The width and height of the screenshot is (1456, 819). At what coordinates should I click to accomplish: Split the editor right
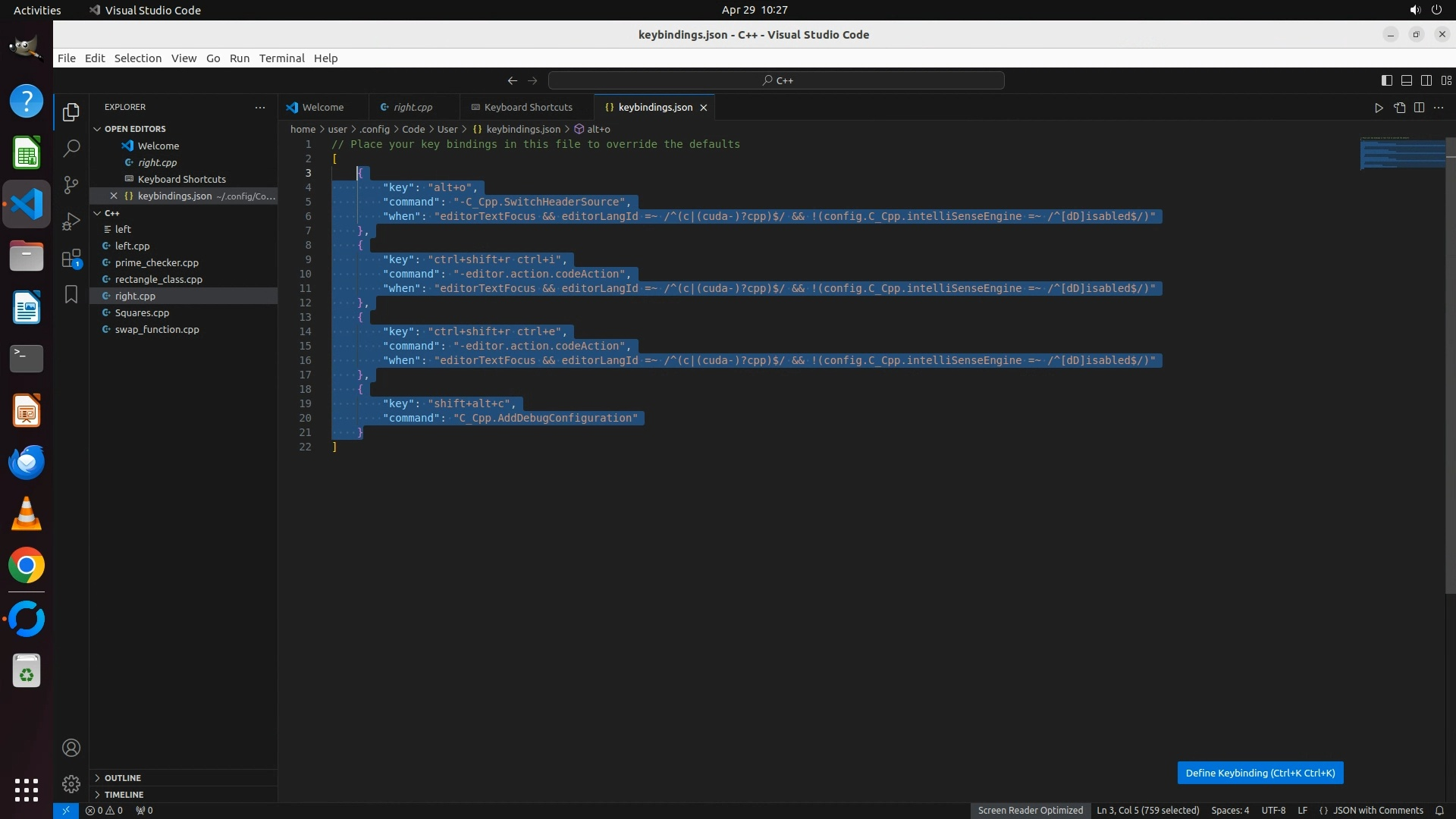point(1419,108)
